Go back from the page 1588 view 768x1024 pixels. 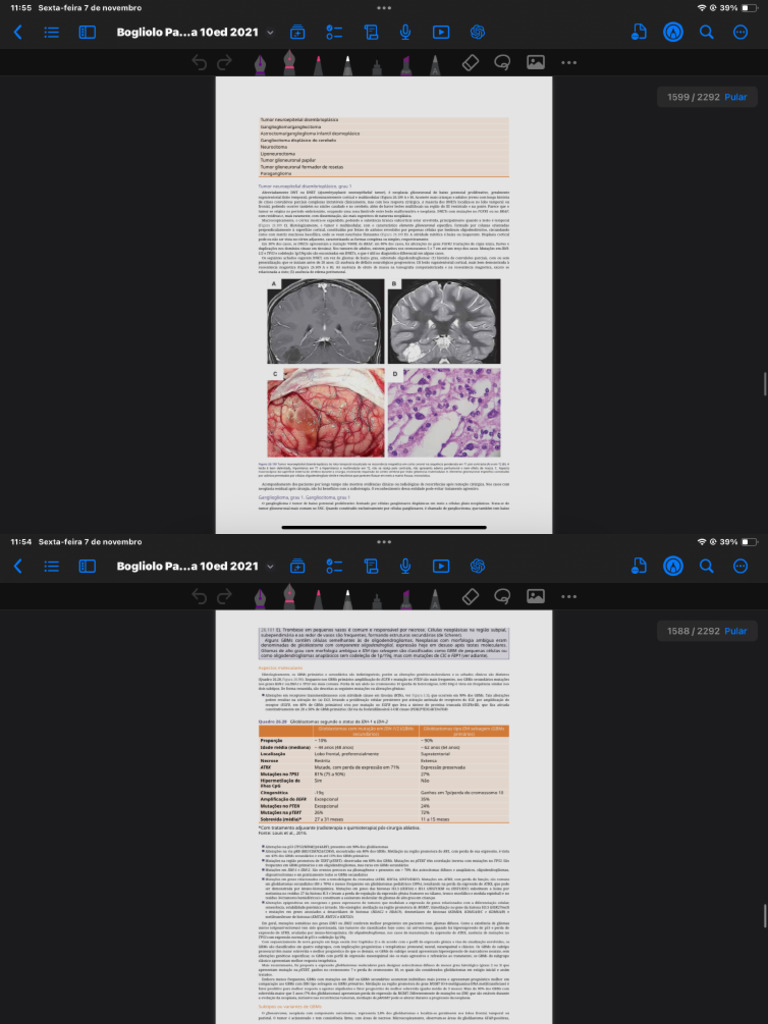(18, 566)
